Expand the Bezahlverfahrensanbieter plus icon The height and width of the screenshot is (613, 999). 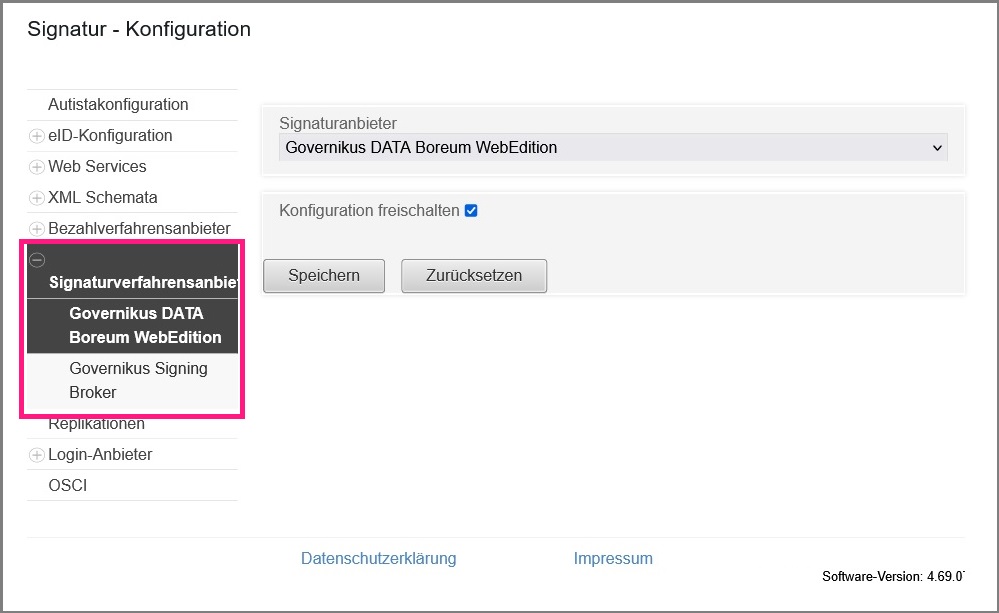coord(37,229)
